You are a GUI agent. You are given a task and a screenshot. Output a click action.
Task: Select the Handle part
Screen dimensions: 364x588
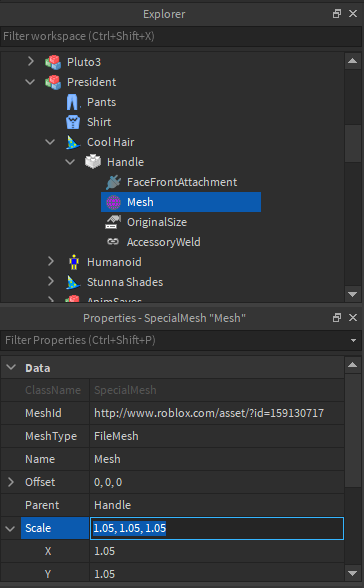[x=125, y=162]
